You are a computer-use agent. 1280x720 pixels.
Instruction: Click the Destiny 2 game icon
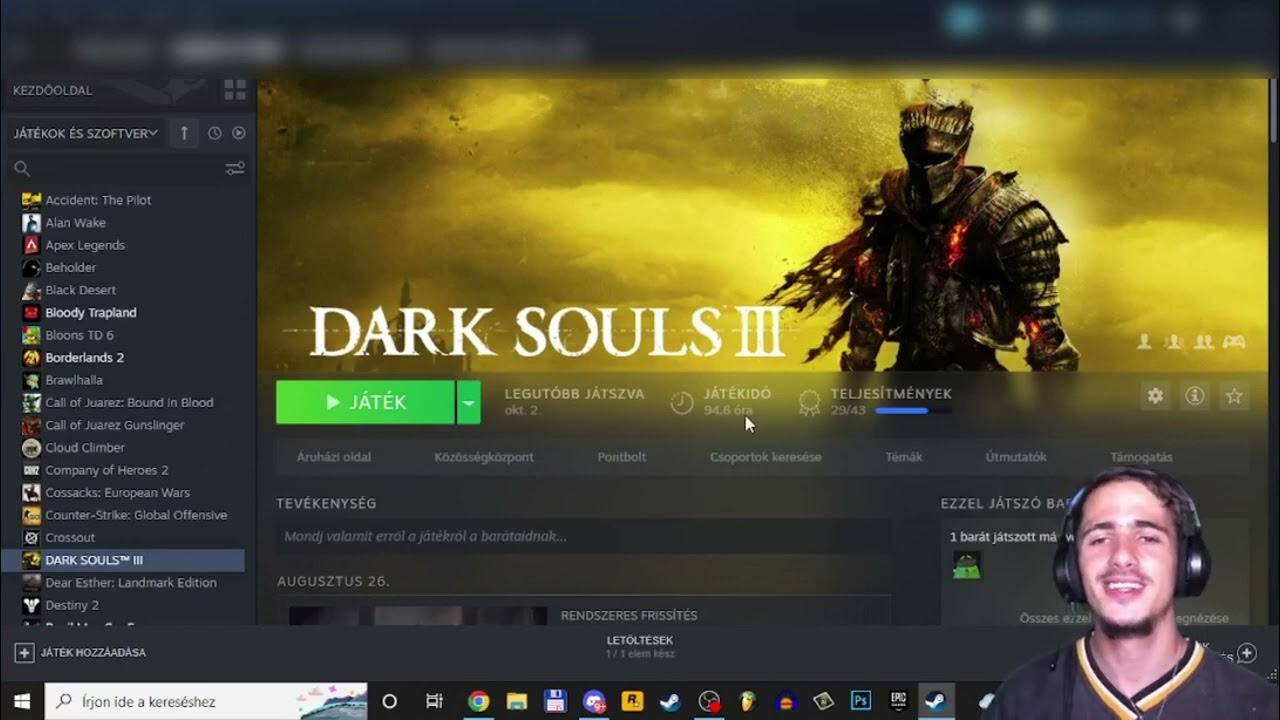point(32,605)
